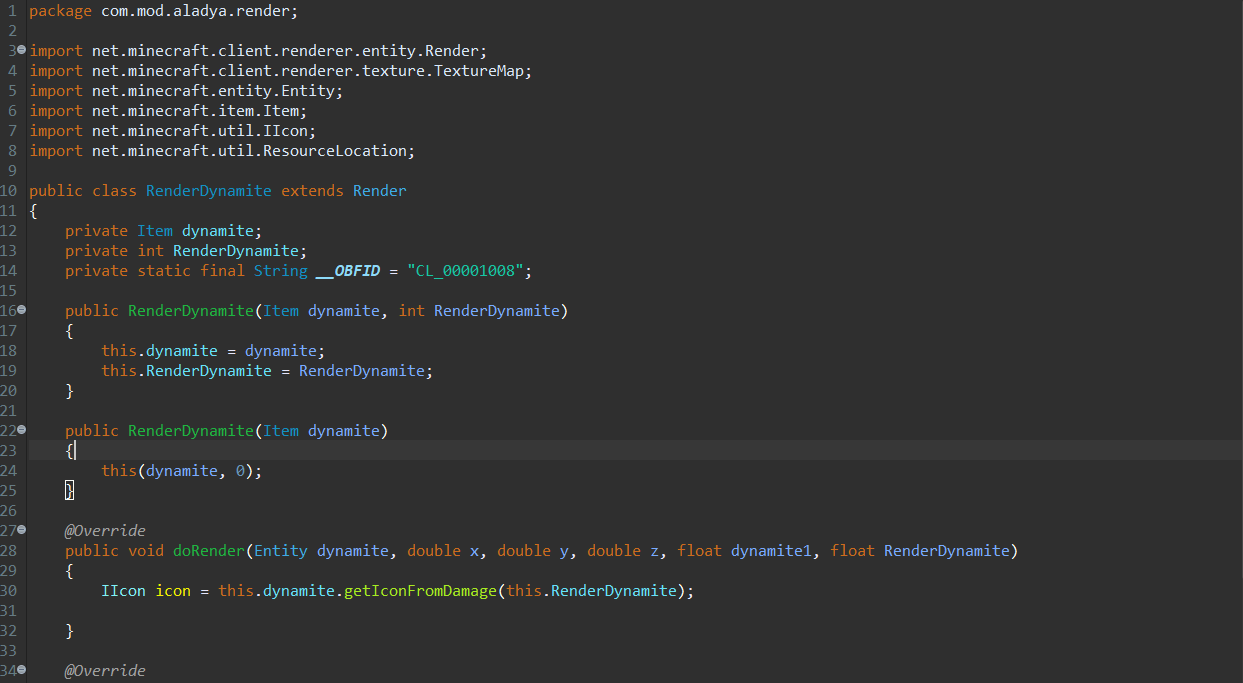Screen dimensions: 1243x683
Task: Click the class name RenderDynamite in declaration
Action: [x=208, y=191]
